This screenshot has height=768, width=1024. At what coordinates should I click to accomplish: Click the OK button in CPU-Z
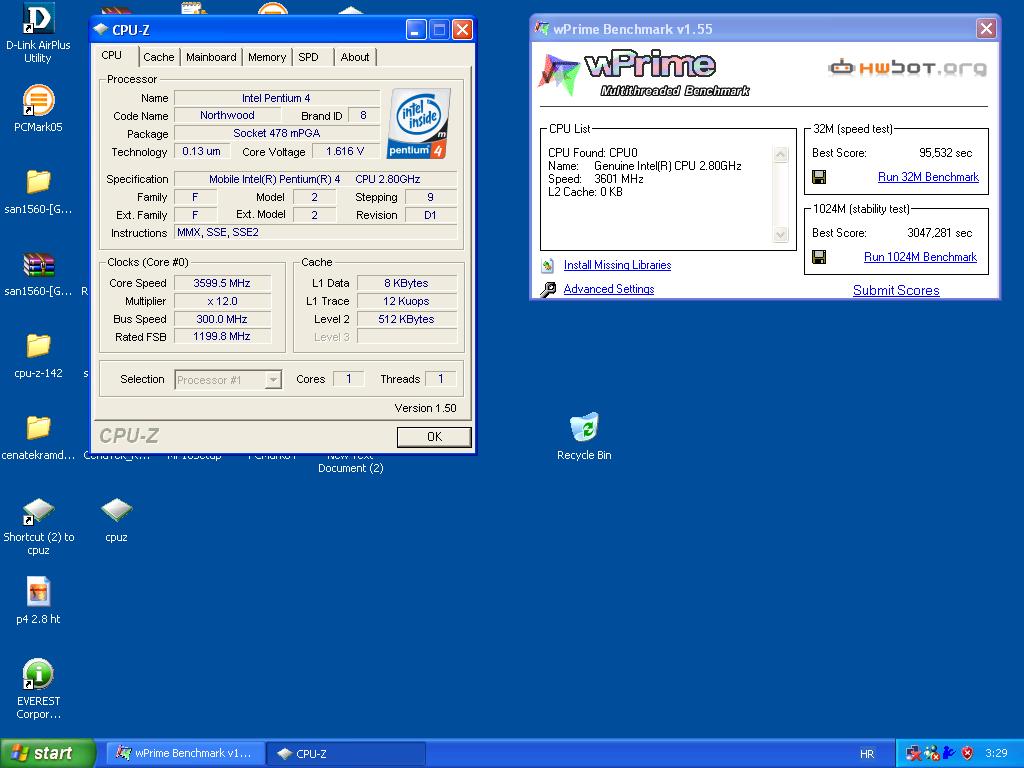pos(434,437)
